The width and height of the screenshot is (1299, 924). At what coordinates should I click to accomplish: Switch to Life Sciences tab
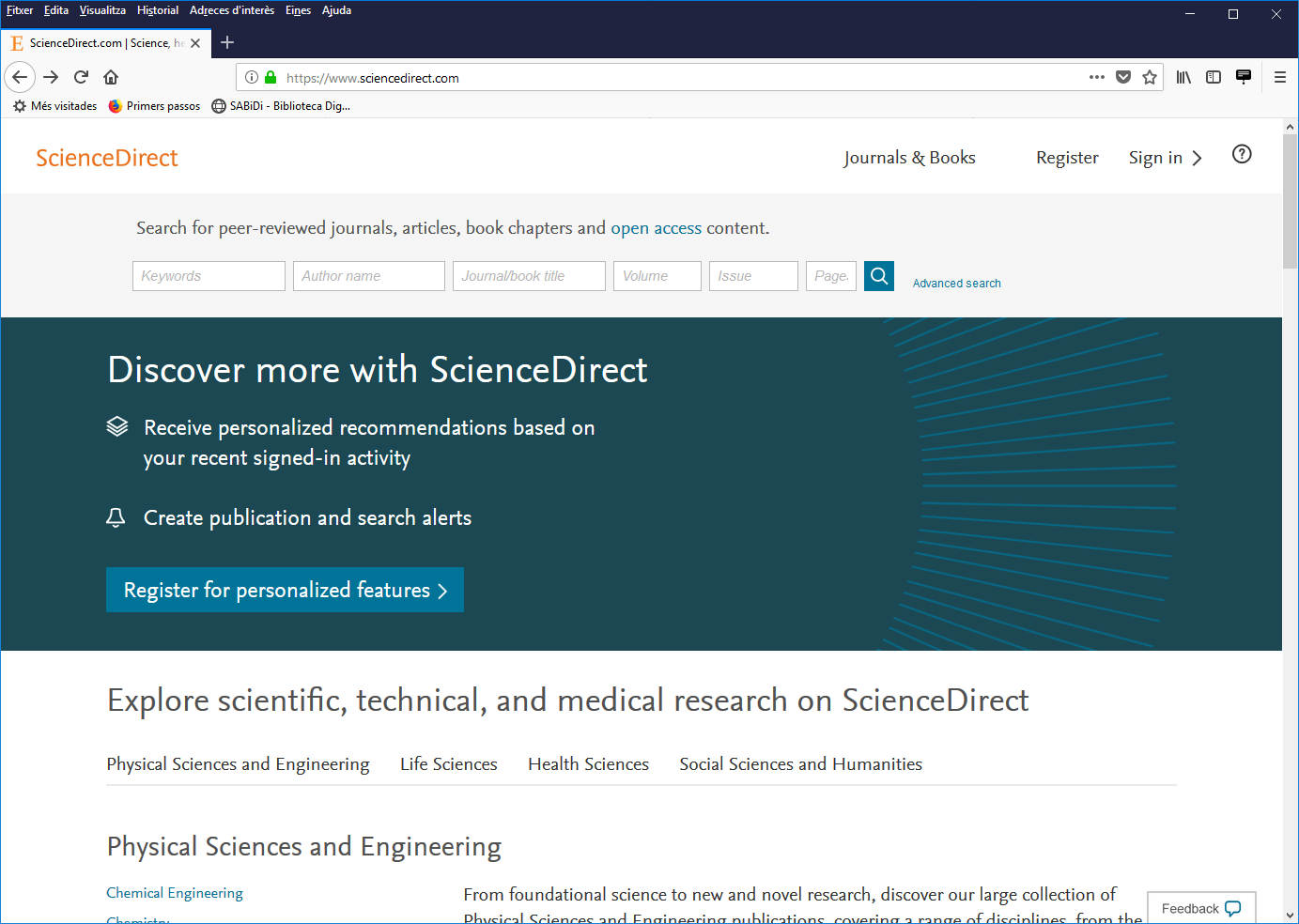449,764
